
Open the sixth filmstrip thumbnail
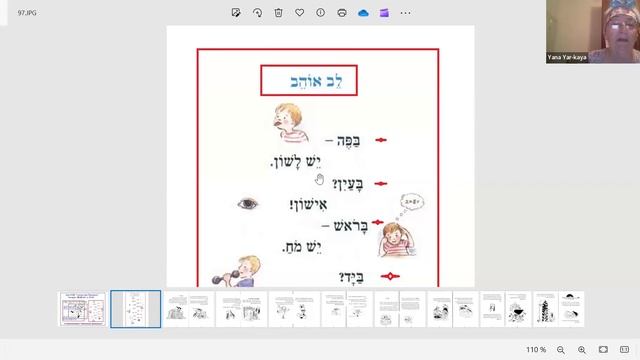(347, 309)
